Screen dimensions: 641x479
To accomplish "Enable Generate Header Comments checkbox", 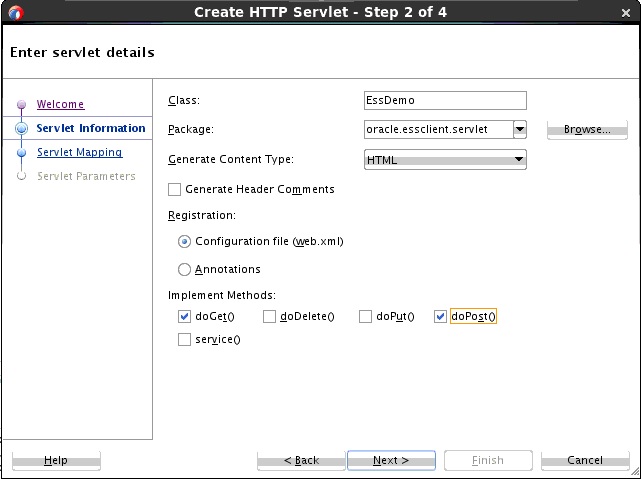I will coord(175,190).
